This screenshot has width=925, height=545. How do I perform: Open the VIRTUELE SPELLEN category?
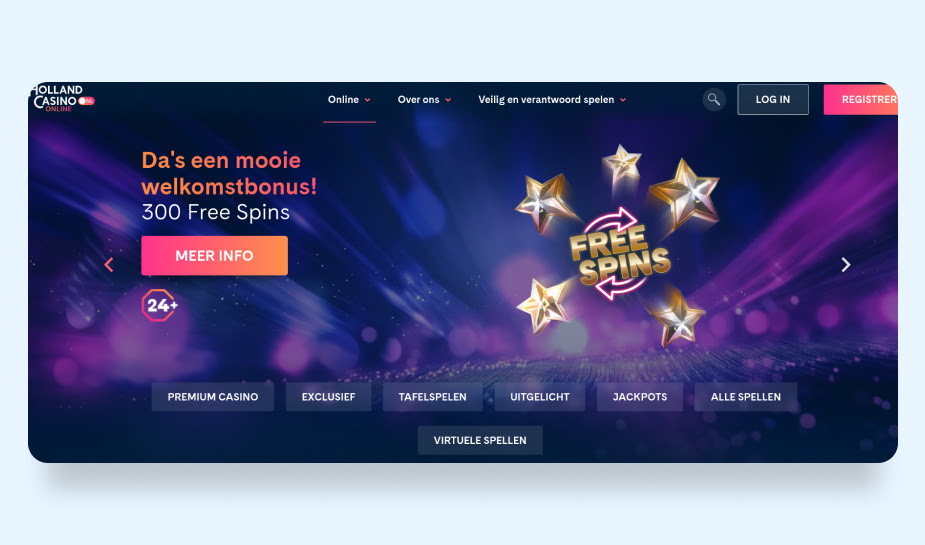480,441
